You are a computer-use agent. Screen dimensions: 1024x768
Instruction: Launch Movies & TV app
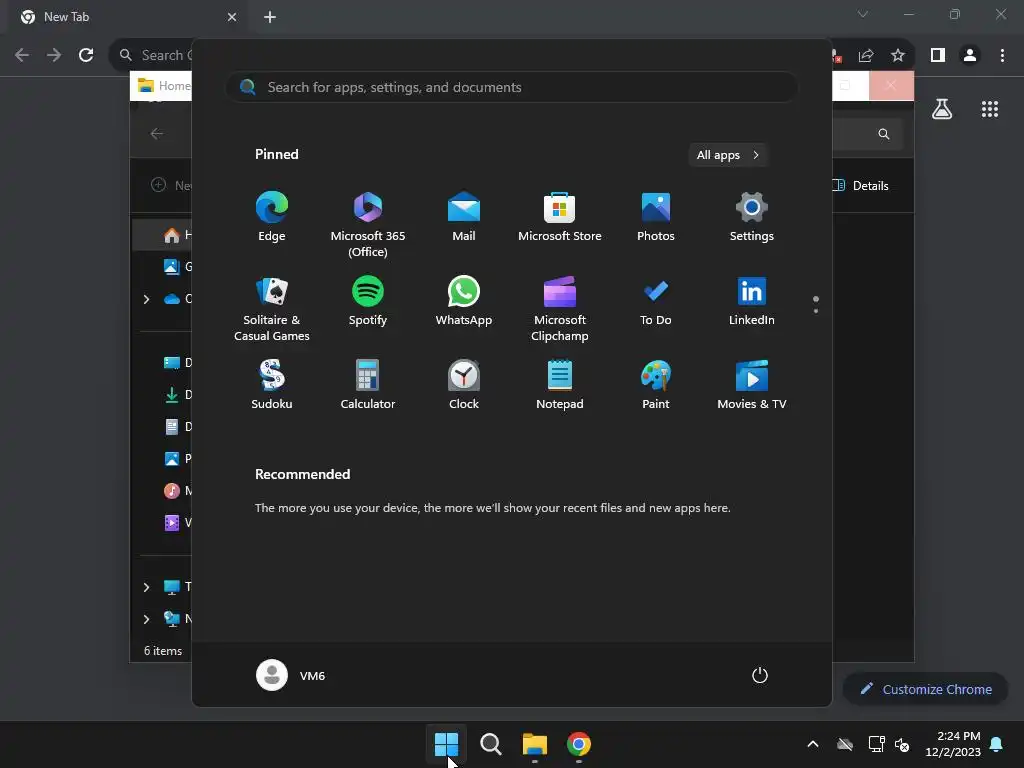pyautogui.click(x=752, y=385)
